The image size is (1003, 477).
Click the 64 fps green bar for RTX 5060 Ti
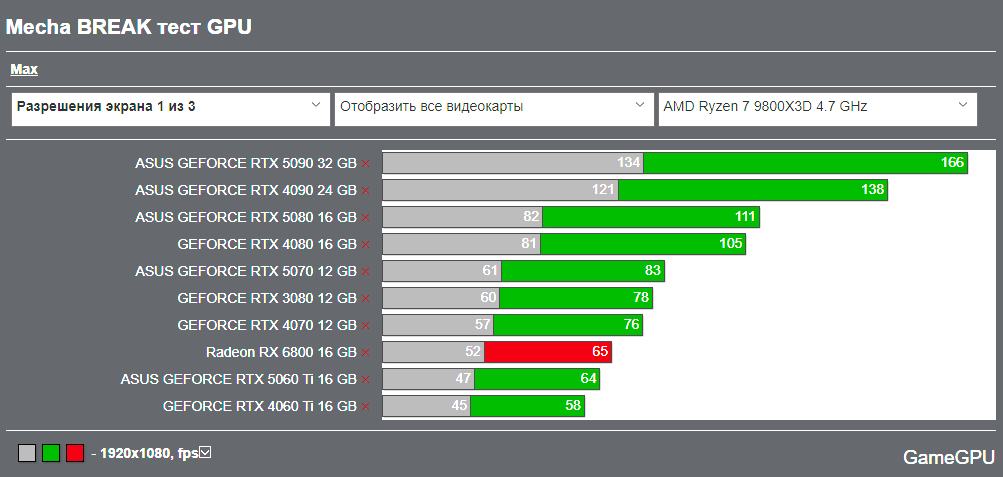point(537,379)
